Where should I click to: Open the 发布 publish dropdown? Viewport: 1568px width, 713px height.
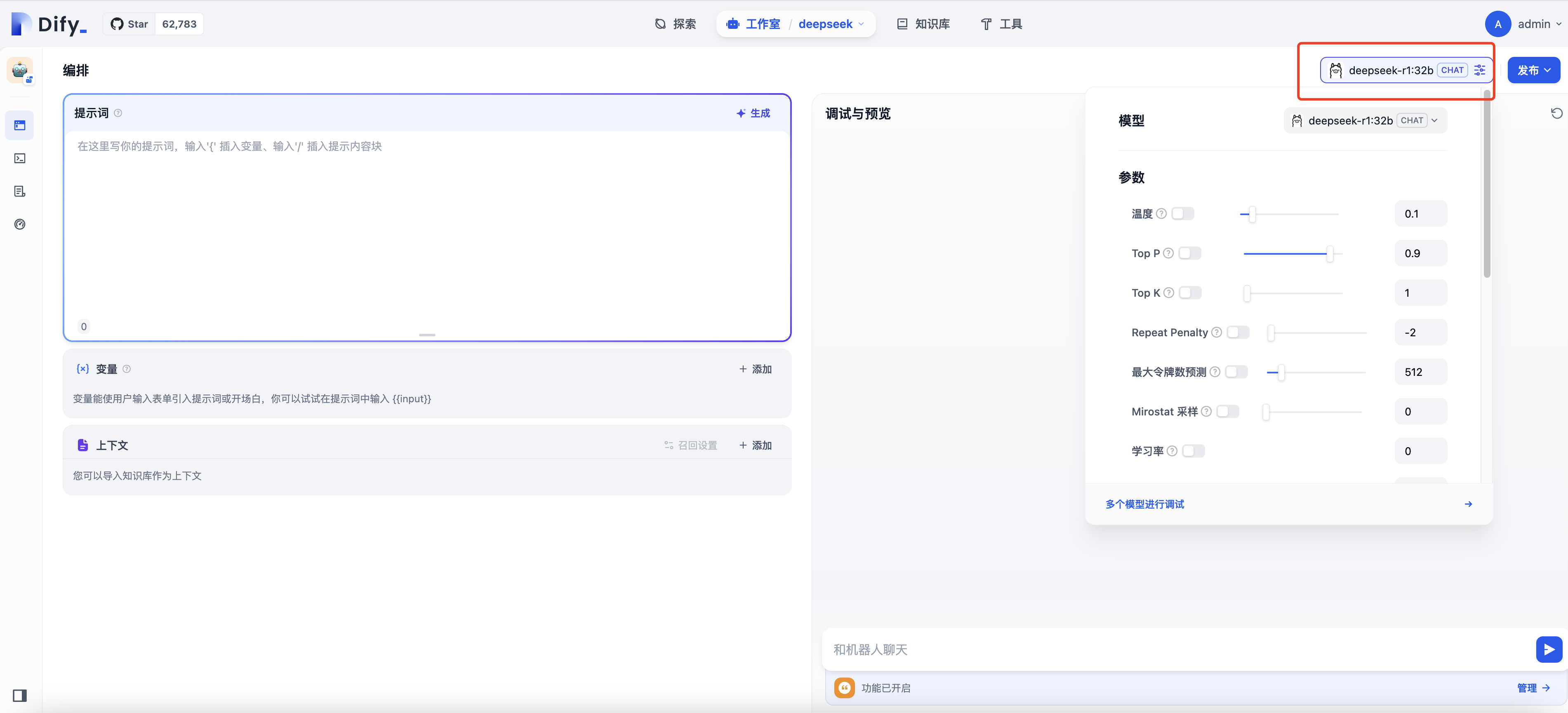[x=1533, y=70]
